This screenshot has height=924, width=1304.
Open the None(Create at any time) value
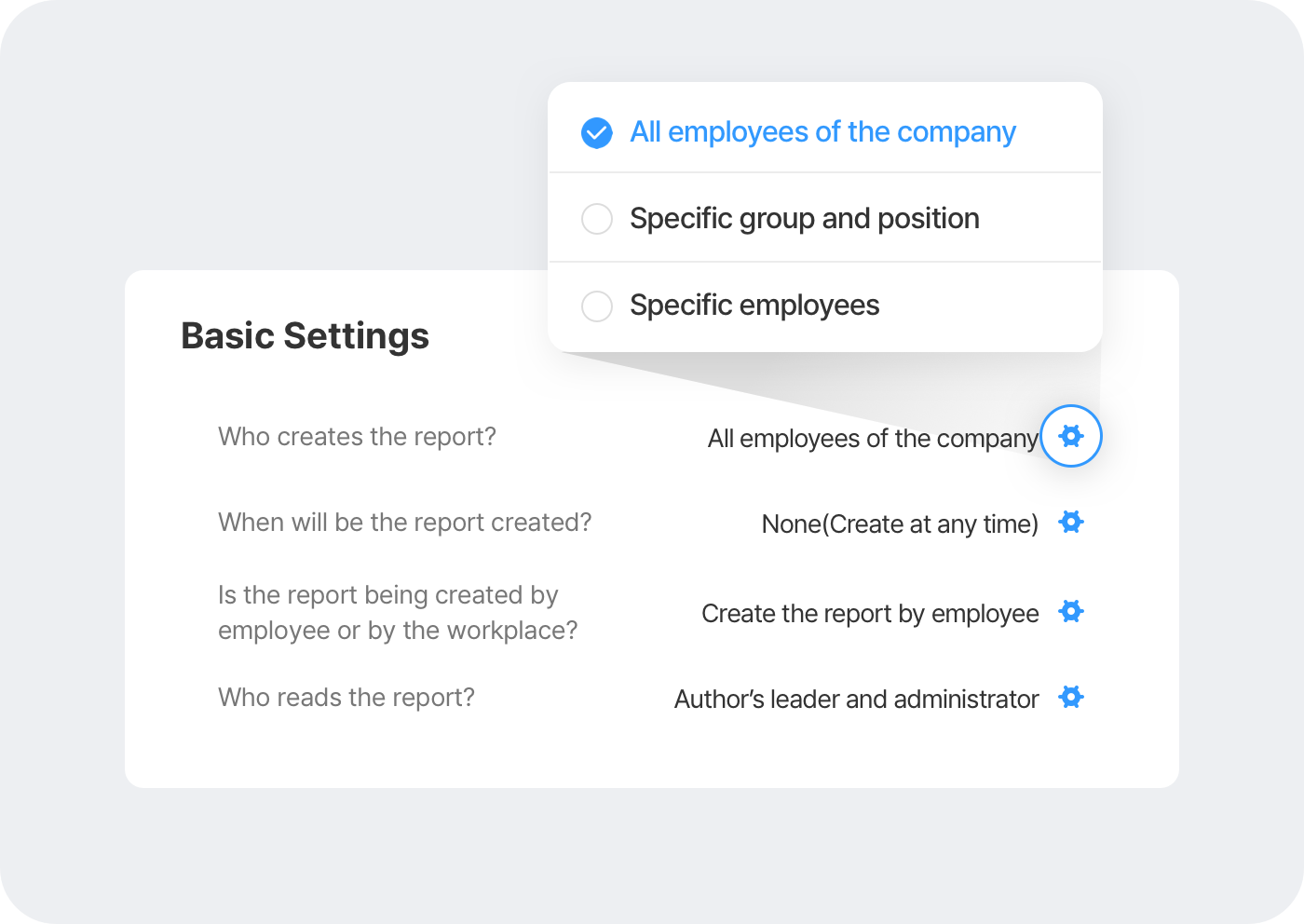(x=900, y=524)
